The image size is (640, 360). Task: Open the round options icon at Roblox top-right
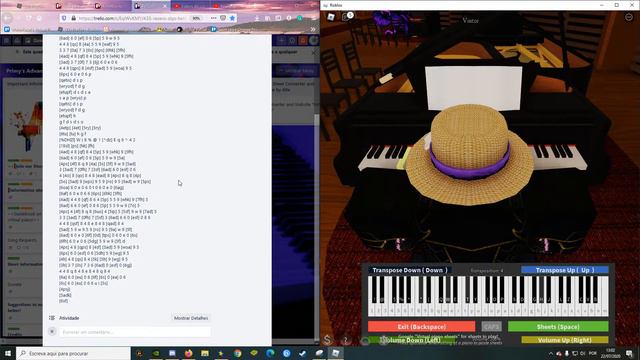point(629,17)
